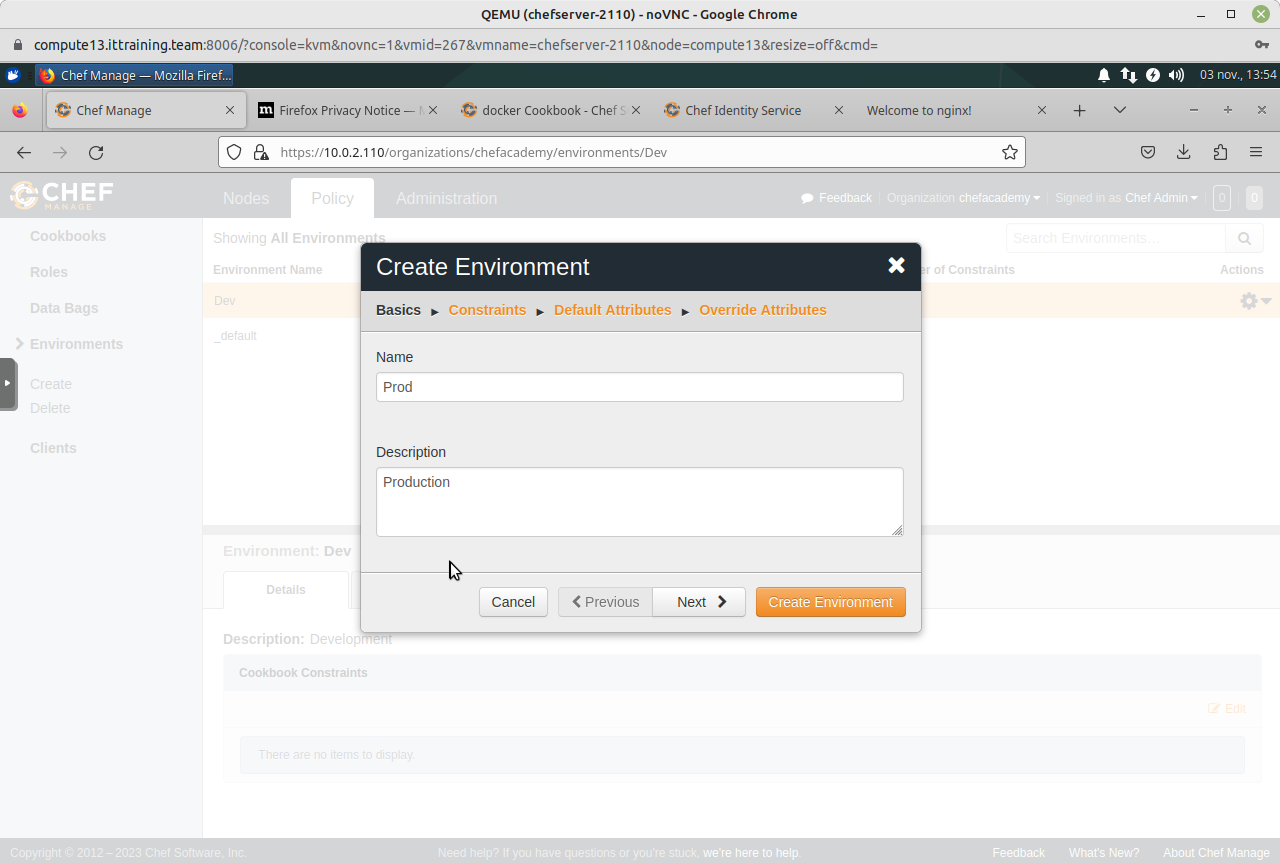Open the Firefox extensions icon
This screenshot has height=863, width=1280.
pyautogui.click(x=1220, y=152)
